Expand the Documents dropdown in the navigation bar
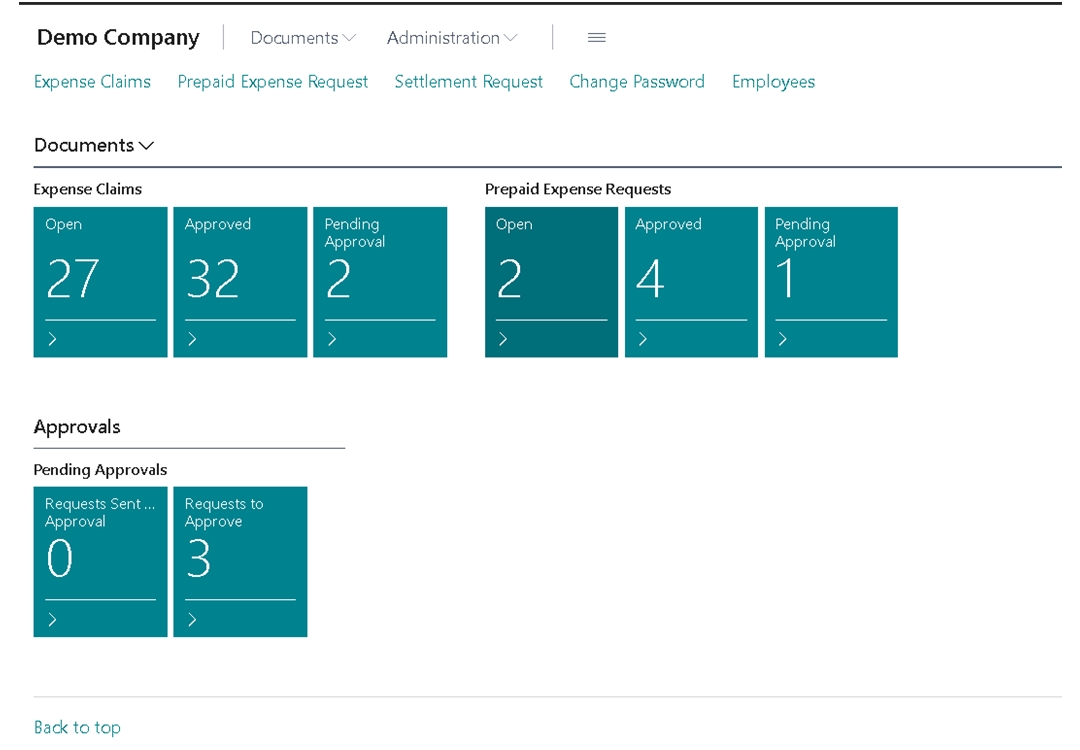The image size is (1080, 750). (x=301, y=37)
